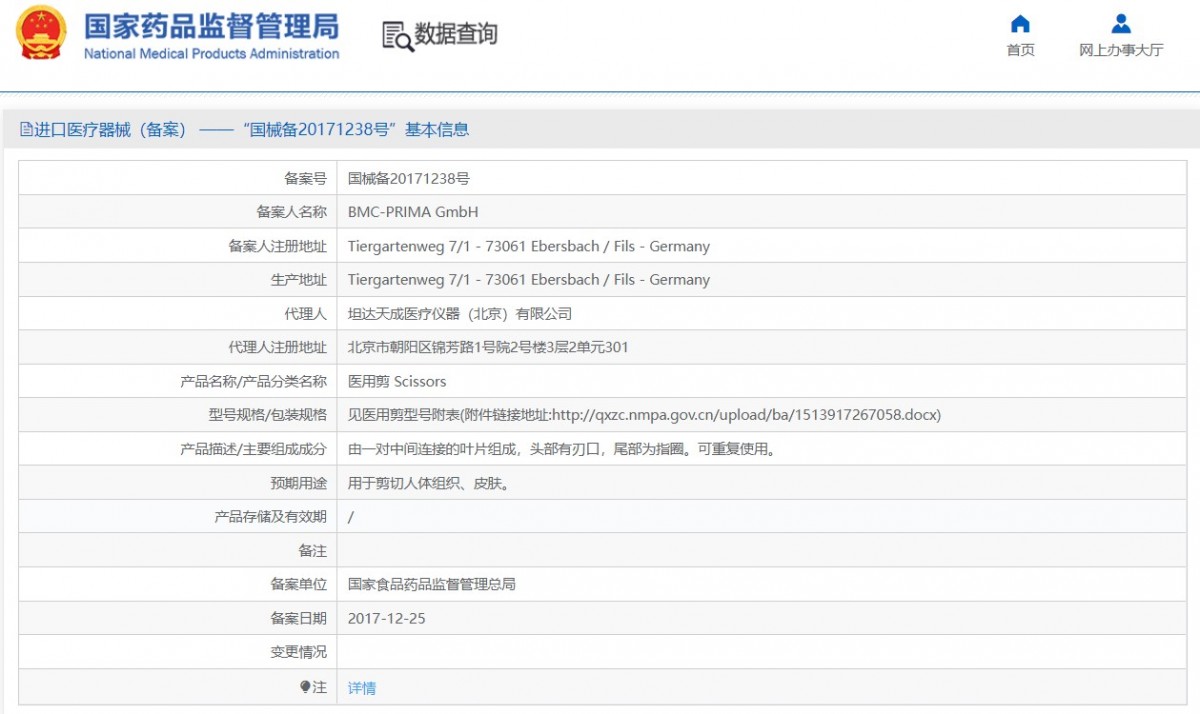Screen dimensions: 1200x714
Task: Click the national emblem logo icon
Action: point(41,33)
